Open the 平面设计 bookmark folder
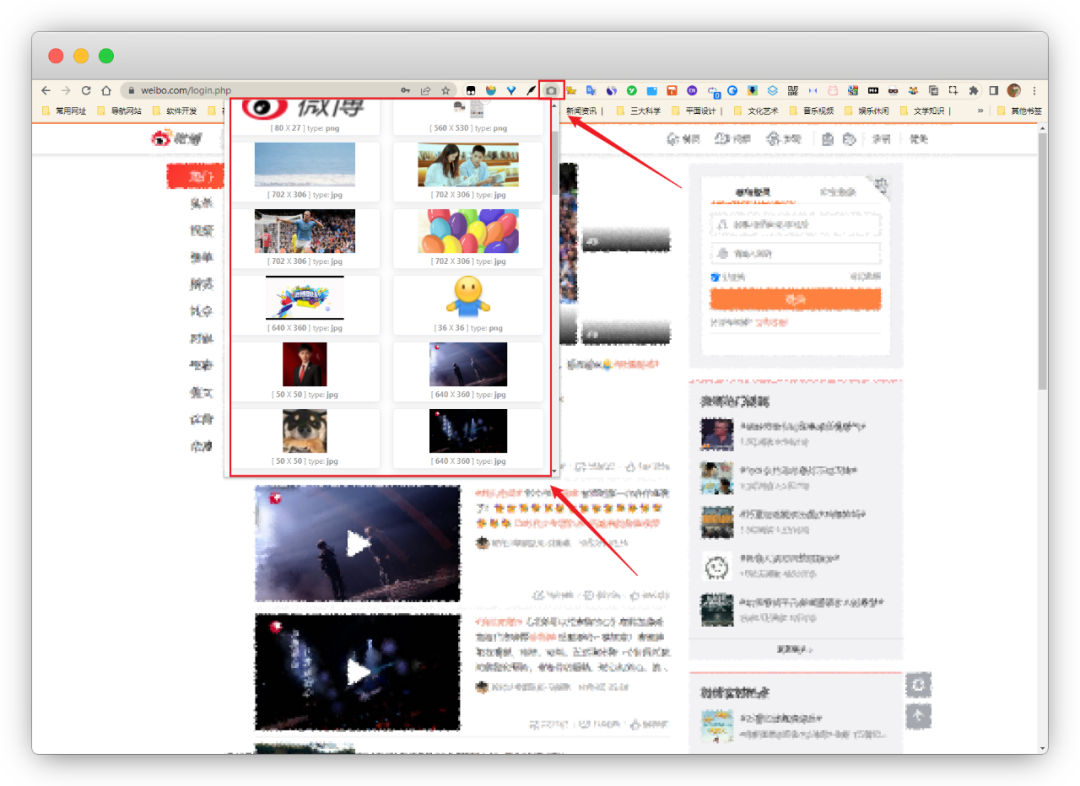Viewport: 1080px width, 786px height. point(695,110)
